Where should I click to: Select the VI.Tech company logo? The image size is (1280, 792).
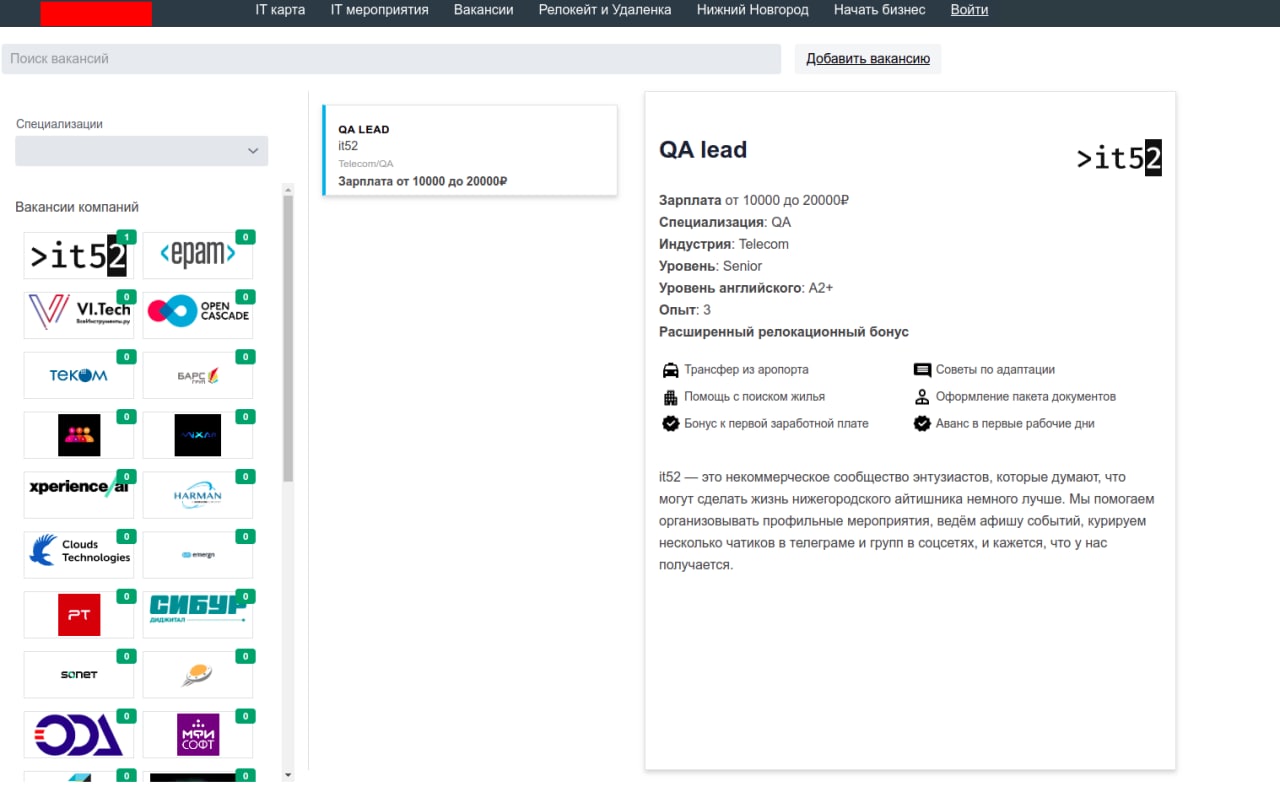pyautogui.click(x=78, y=315)
